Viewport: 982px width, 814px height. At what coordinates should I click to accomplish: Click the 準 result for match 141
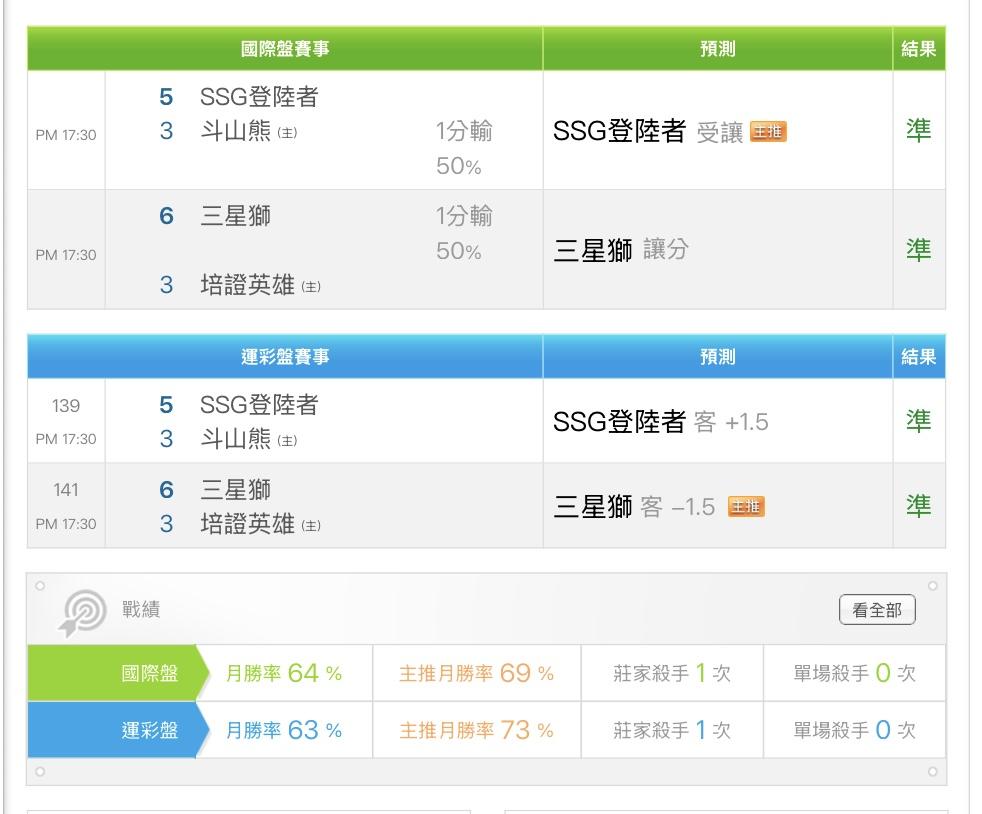(x=918, y=506)
